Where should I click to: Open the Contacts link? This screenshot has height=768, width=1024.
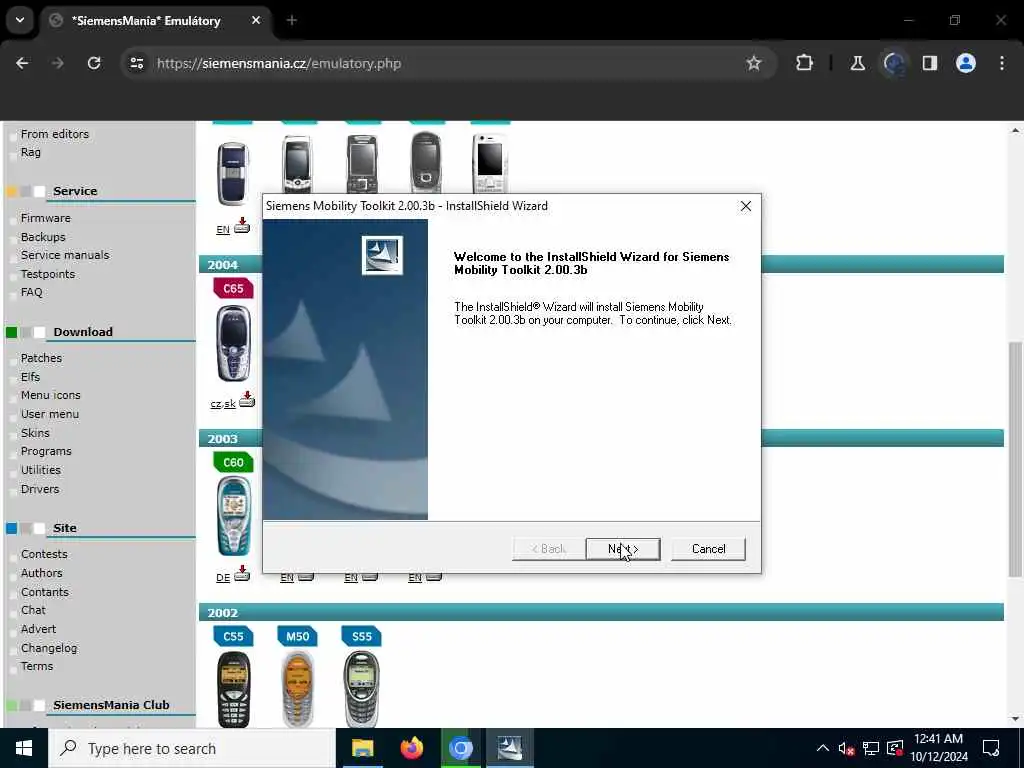tap(44, 592)
